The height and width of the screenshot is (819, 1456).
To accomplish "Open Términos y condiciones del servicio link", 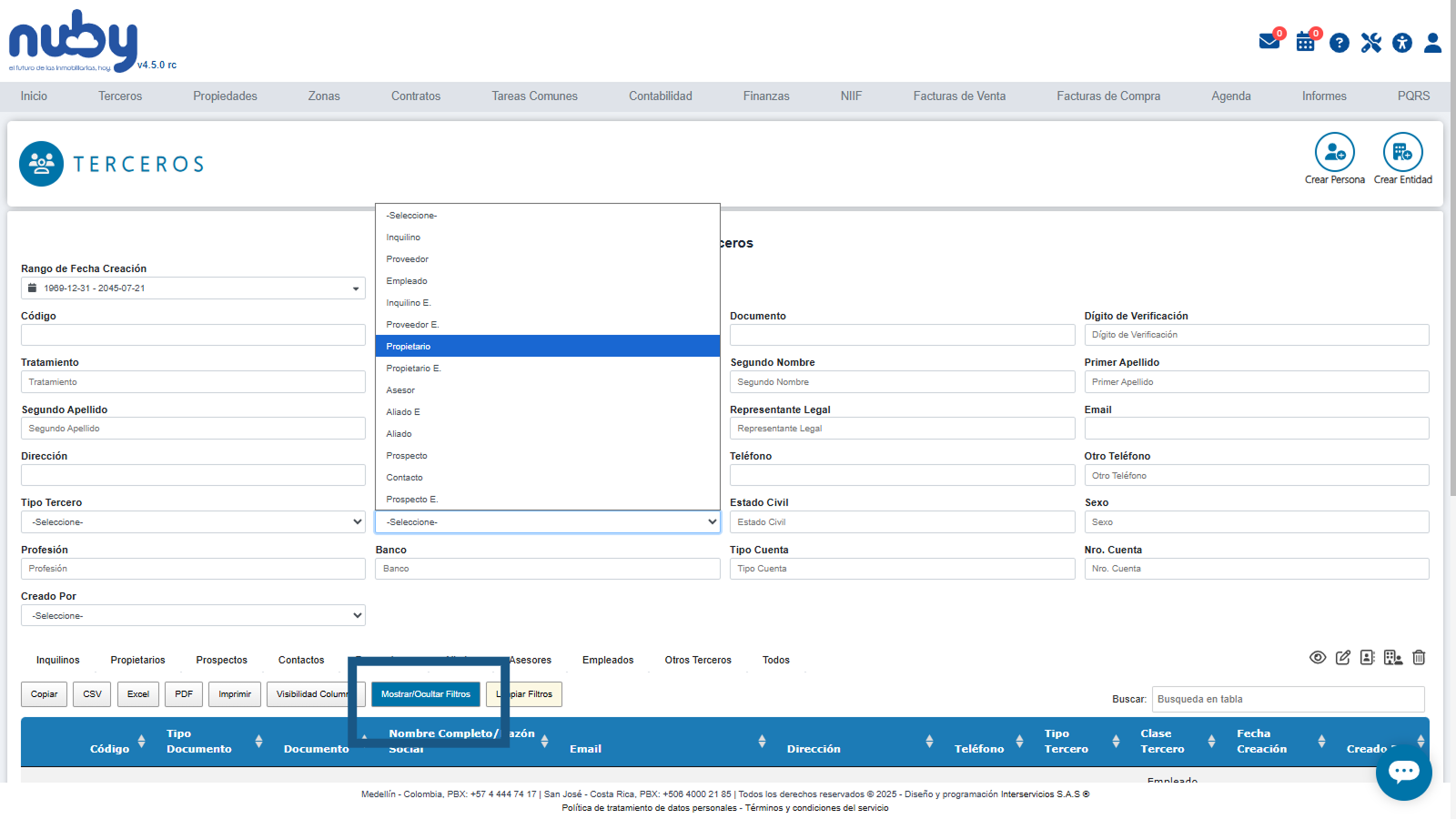I will click(817, 808).
